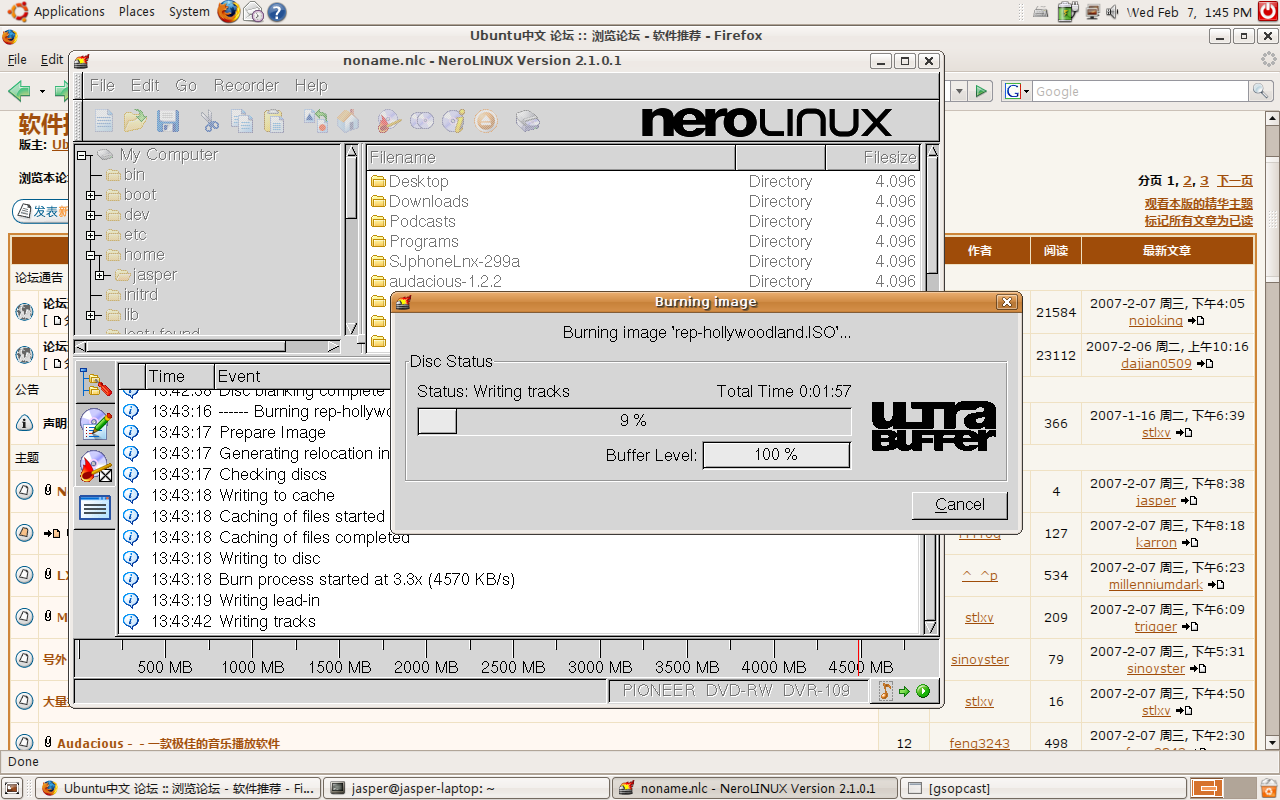The width and height of the screenshot is (1280, 800).
Task: Eject the disc with the orange eject icon
Action: [487, 122]
